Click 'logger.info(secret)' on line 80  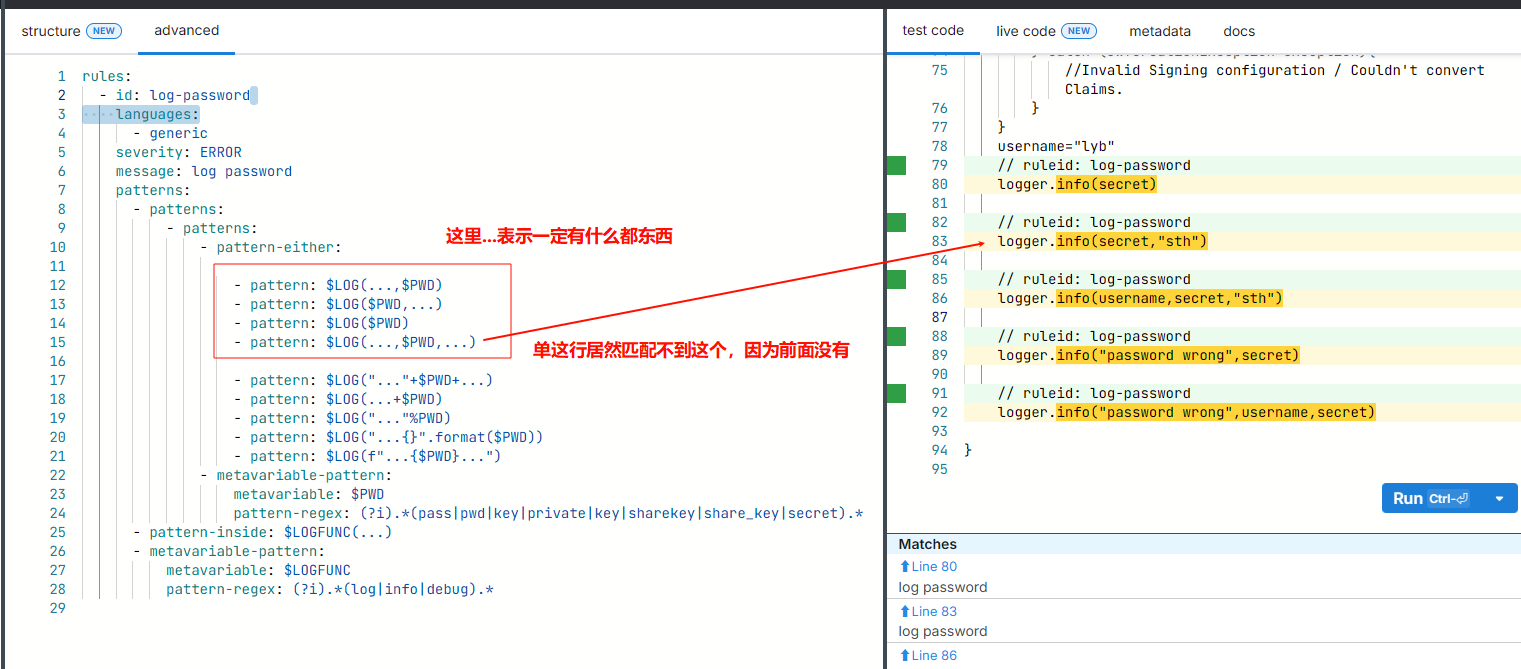[1077, 184]
